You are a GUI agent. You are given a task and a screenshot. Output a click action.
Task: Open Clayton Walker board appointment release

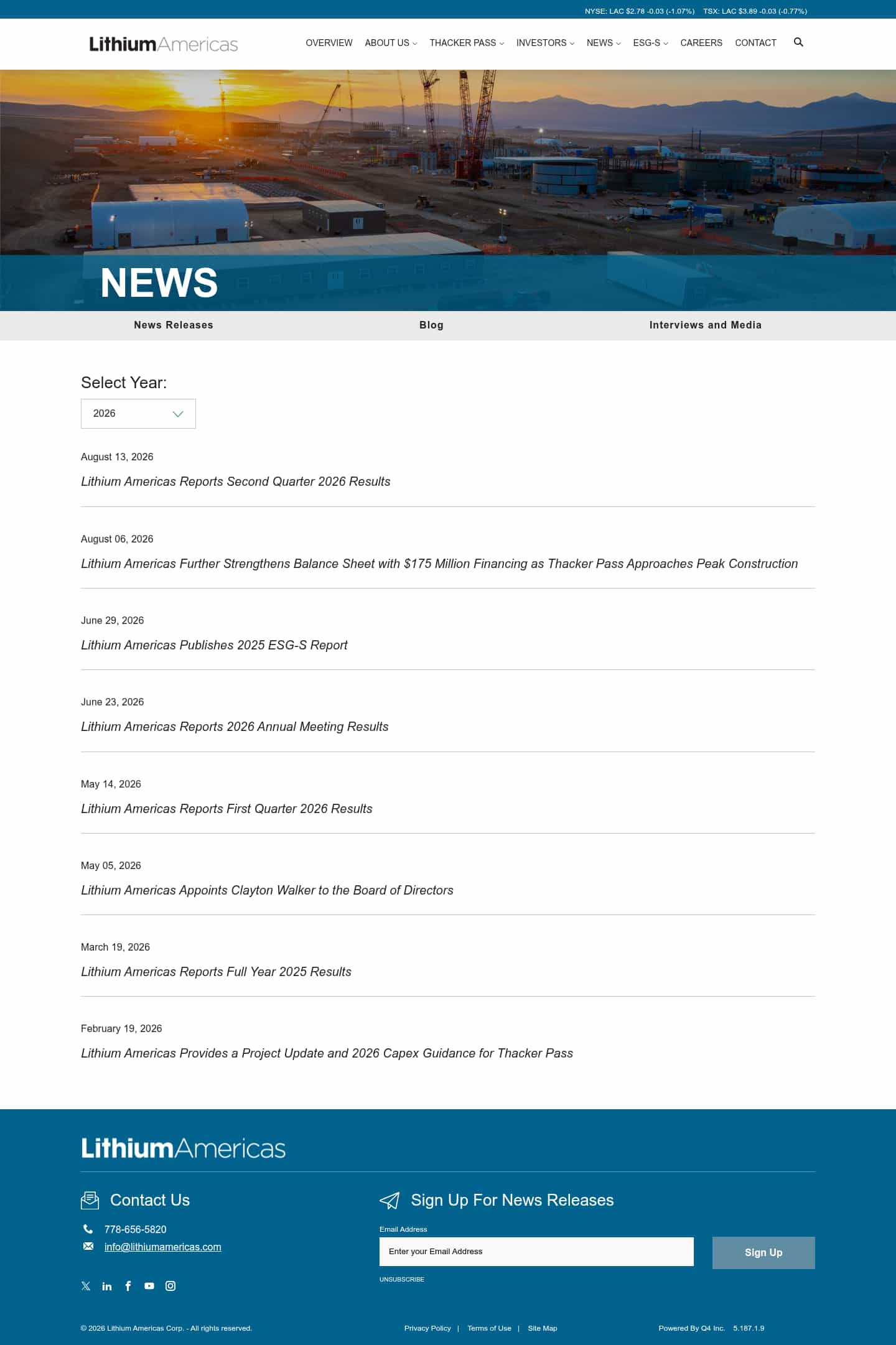click(x=267, y=890)
